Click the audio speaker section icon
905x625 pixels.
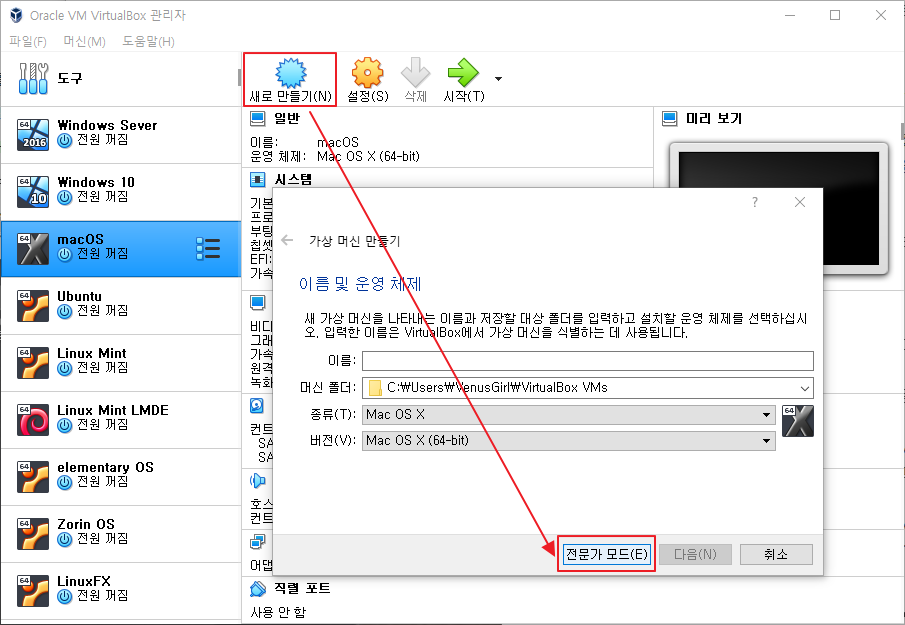257,480
